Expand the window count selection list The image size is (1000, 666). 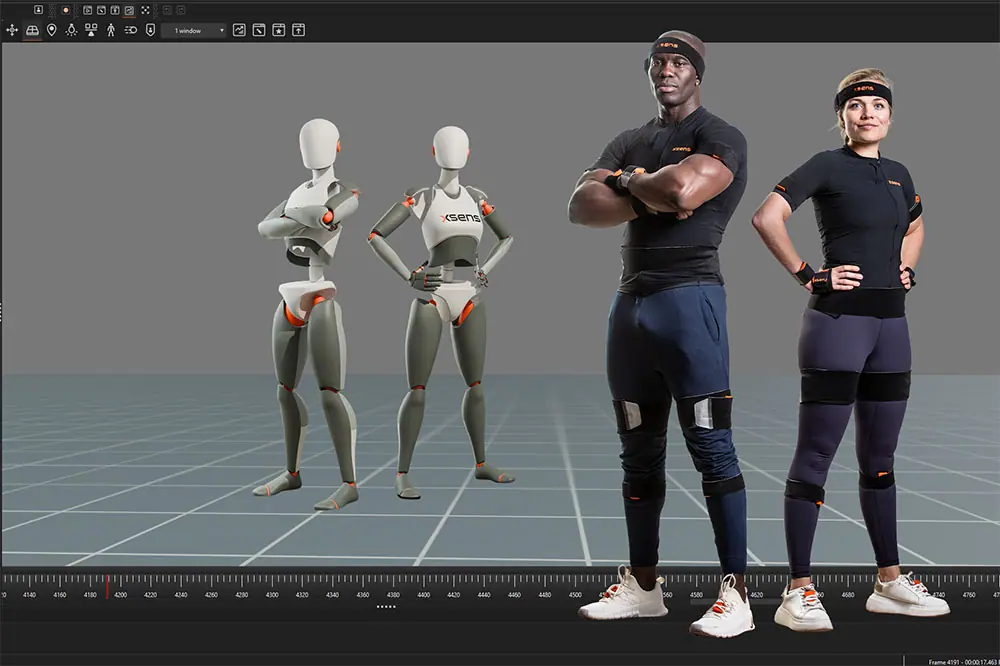point(221,31)
